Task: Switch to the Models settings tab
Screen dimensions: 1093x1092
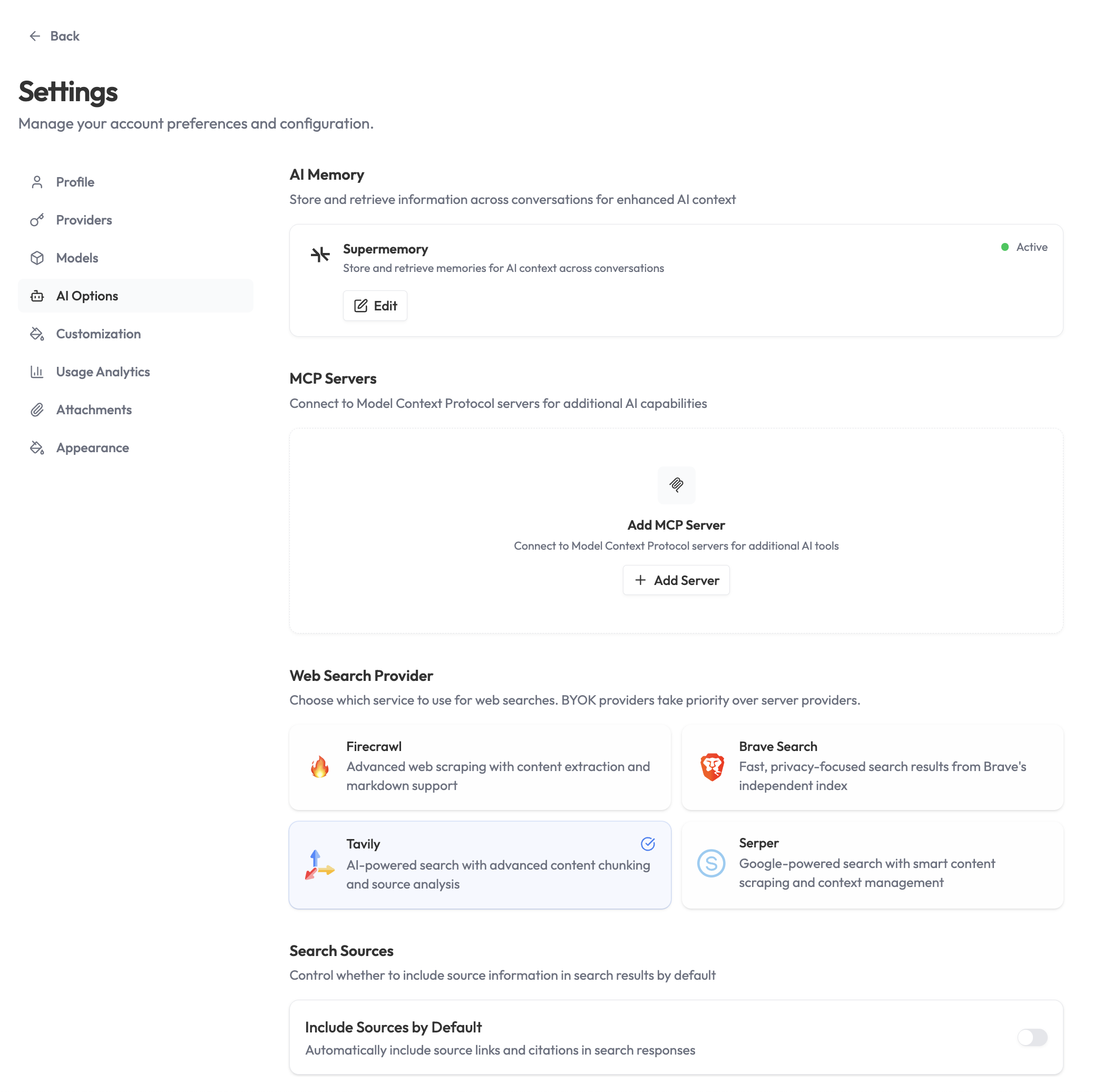Action: (77, 258)
